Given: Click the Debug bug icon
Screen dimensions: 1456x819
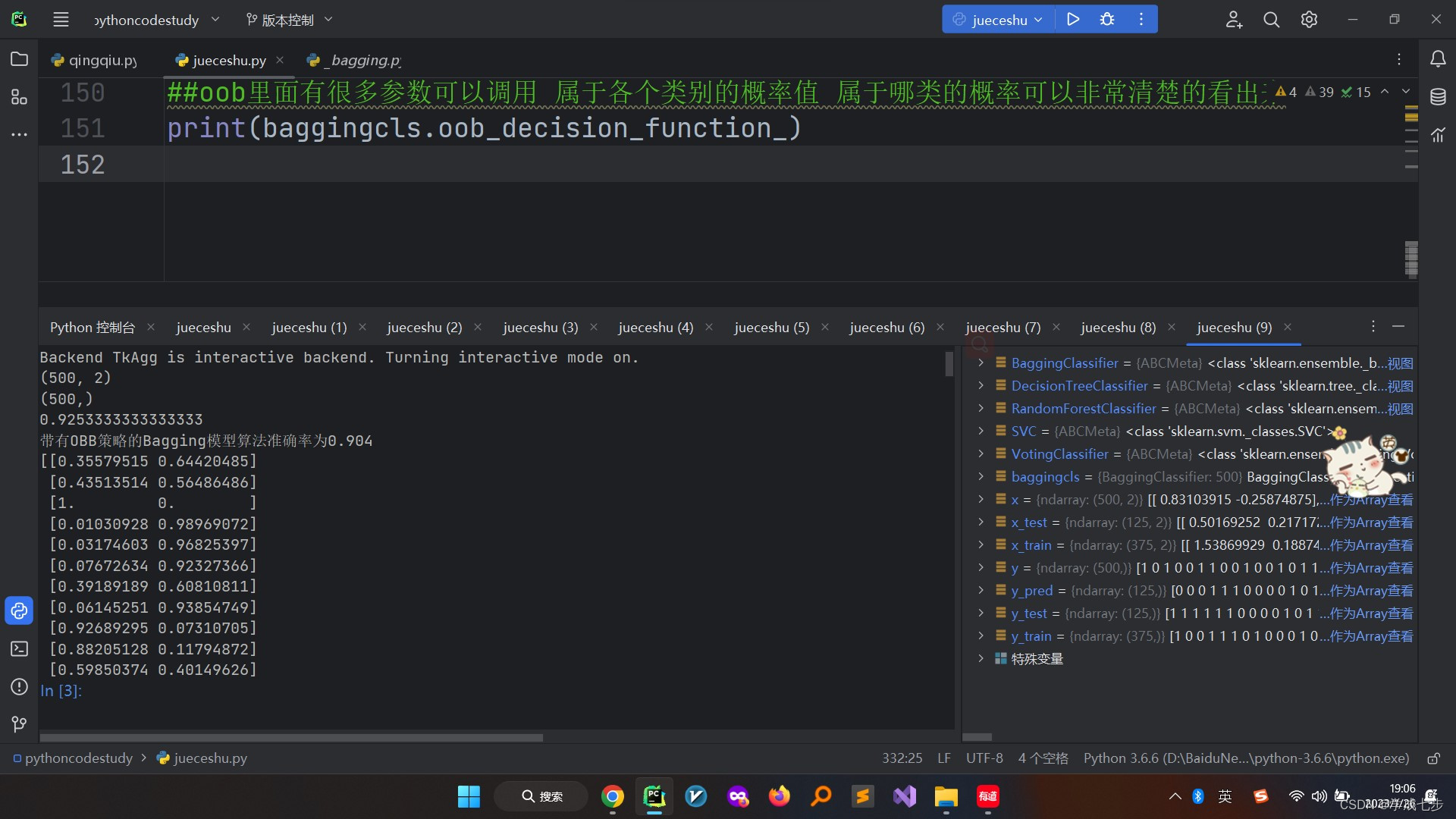Looking at the screenshot, I should tap(1107, 20).
